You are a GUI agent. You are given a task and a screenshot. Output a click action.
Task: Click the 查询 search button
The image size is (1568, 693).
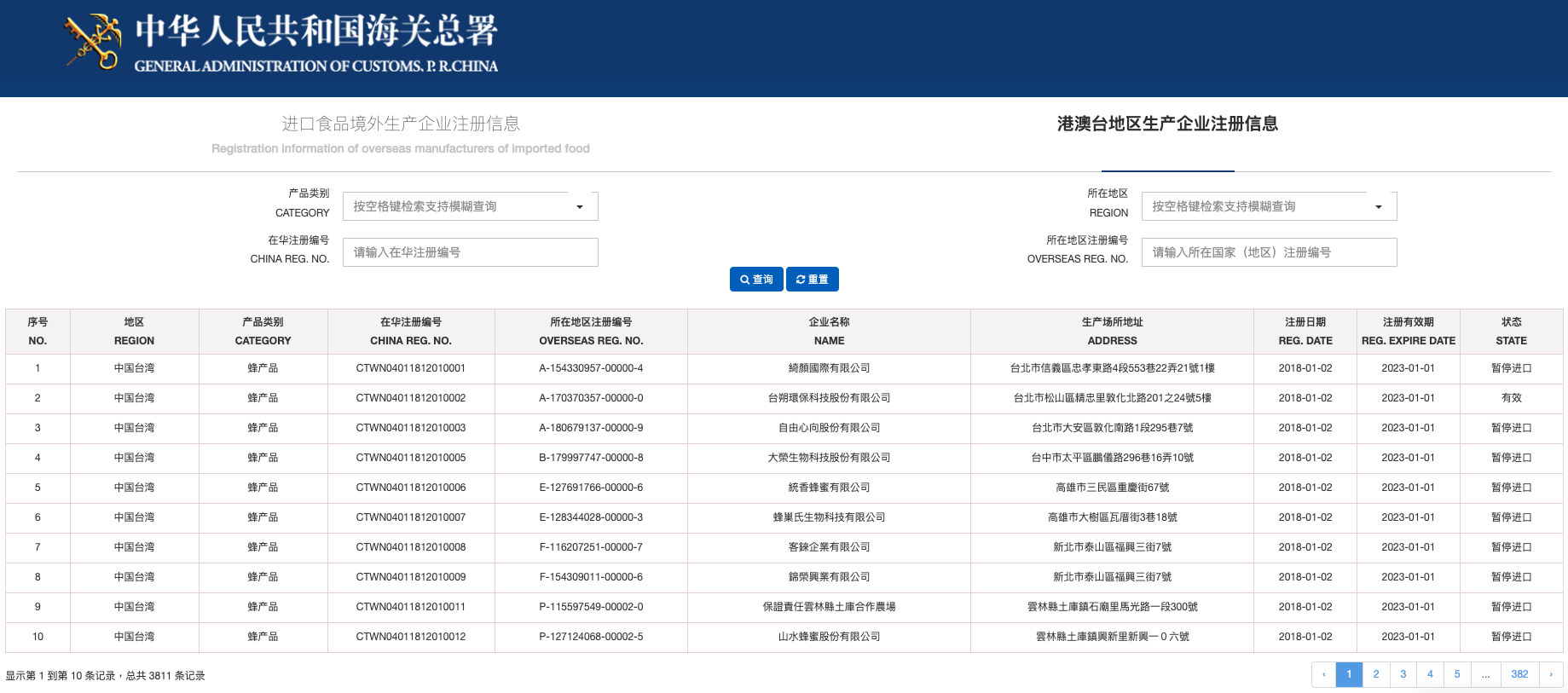(x=756, y=280)
